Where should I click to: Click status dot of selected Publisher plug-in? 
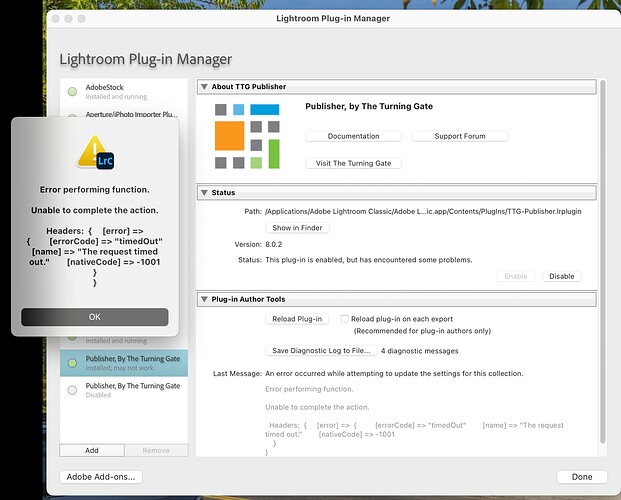tap(73, 362)
